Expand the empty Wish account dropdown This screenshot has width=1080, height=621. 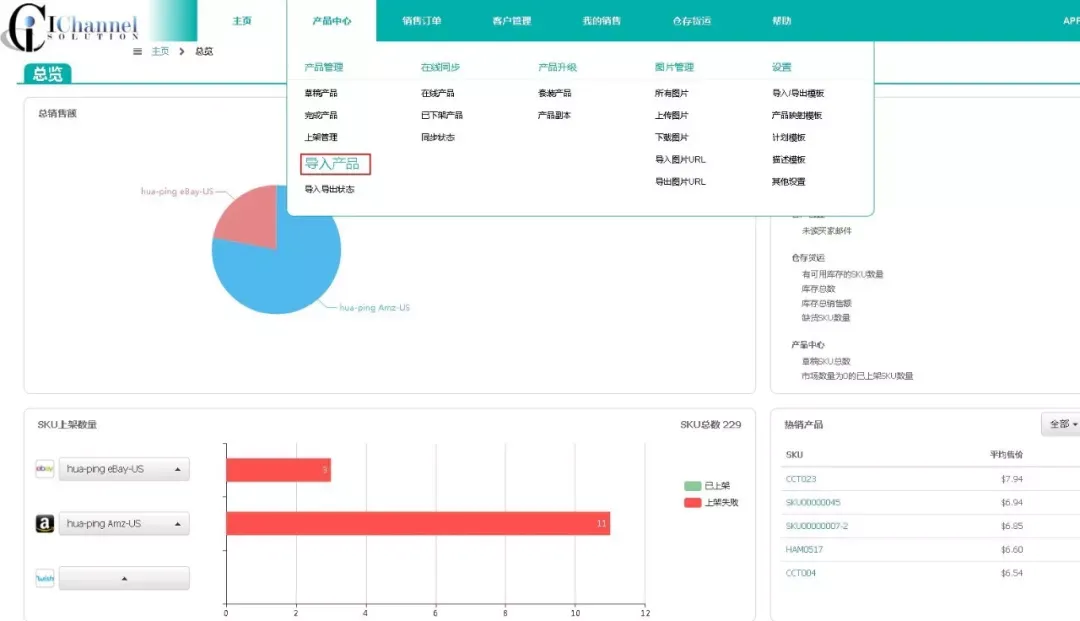tap(124, 578)
